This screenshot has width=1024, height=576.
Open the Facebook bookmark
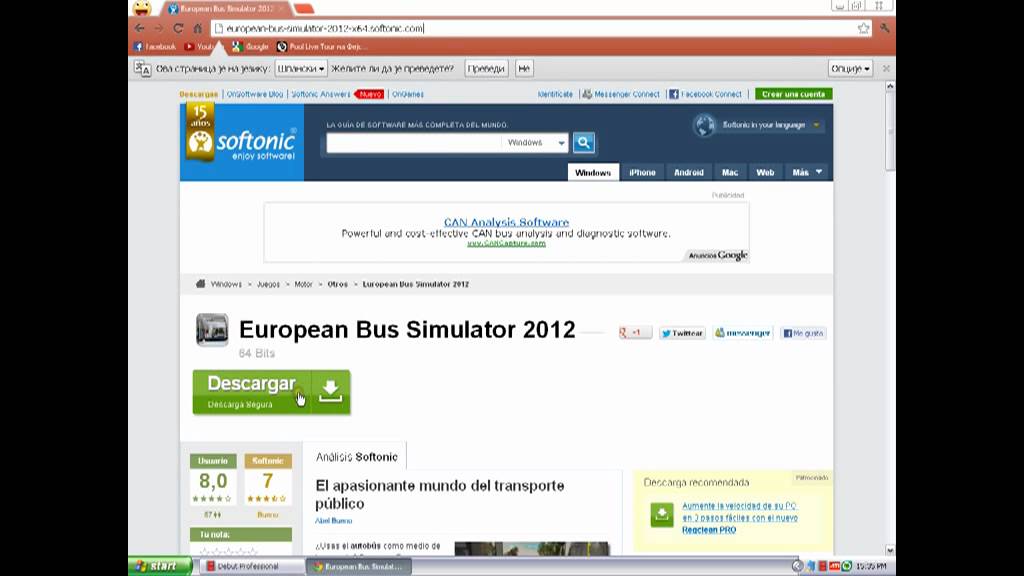click(155, 46)
